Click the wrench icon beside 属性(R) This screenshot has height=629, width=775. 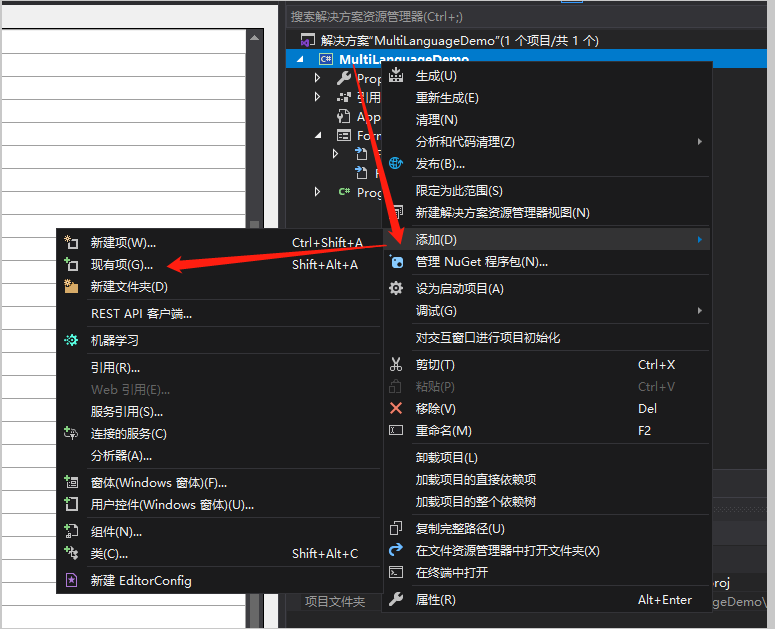[396, 599]
